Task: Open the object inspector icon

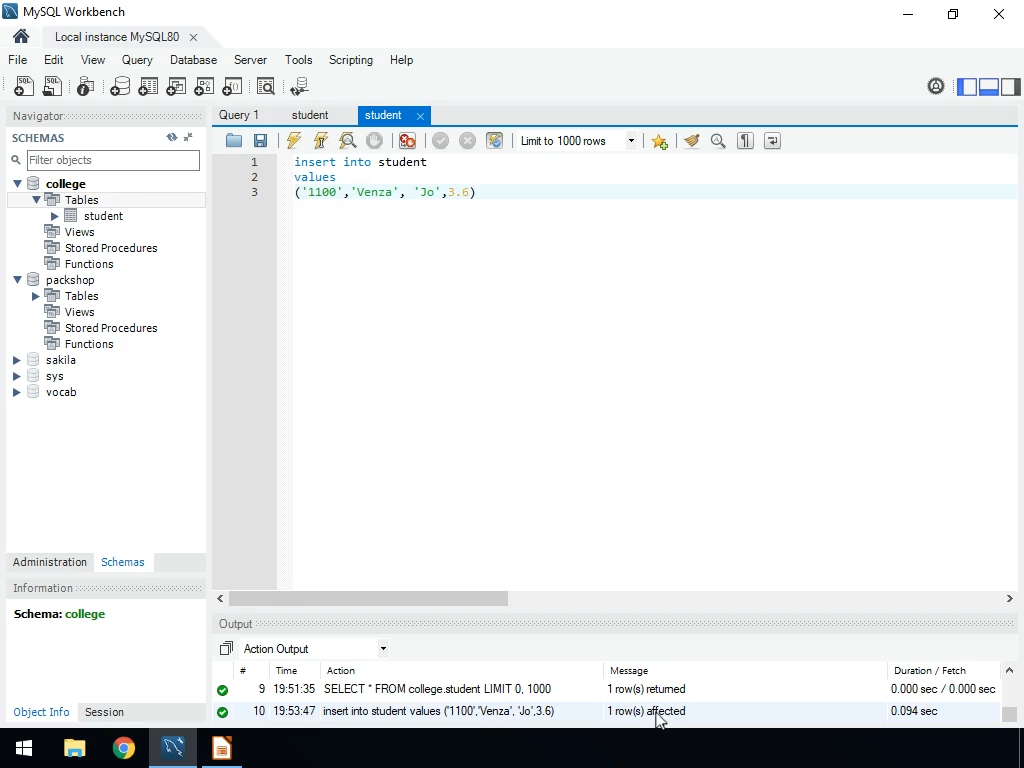Action: pos(85,86)
